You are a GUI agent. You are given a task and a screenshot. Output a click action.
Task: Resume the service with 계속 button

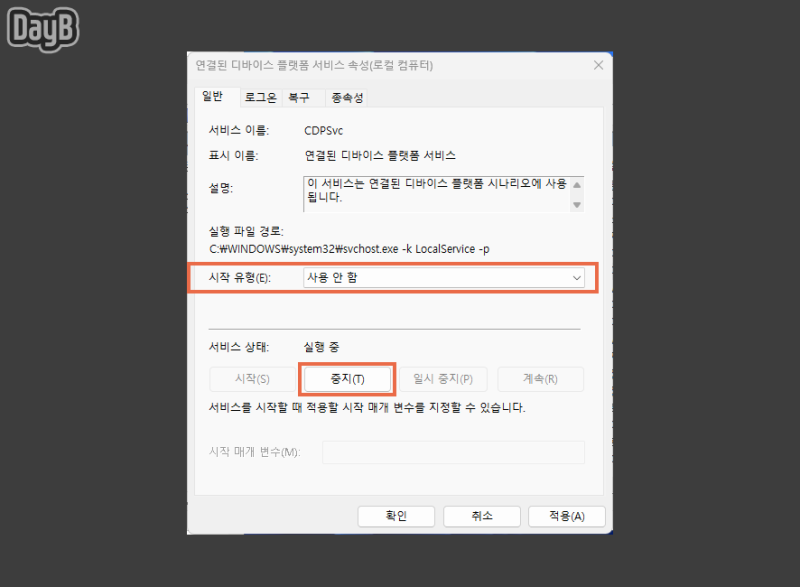[x=539, y=378]
